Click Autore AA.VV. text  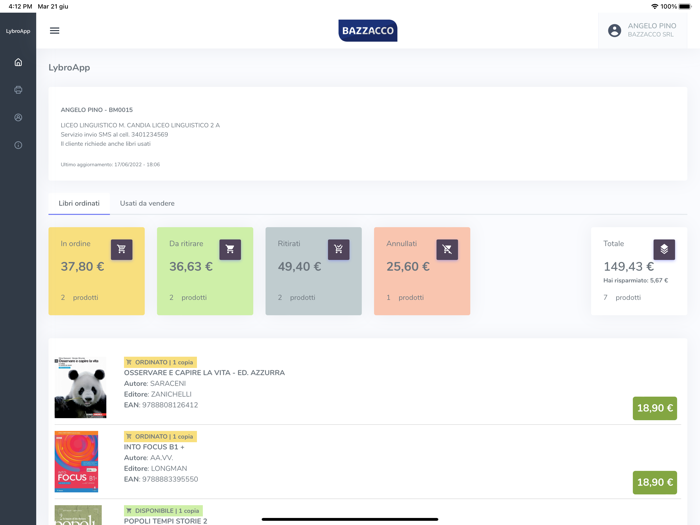148,458
